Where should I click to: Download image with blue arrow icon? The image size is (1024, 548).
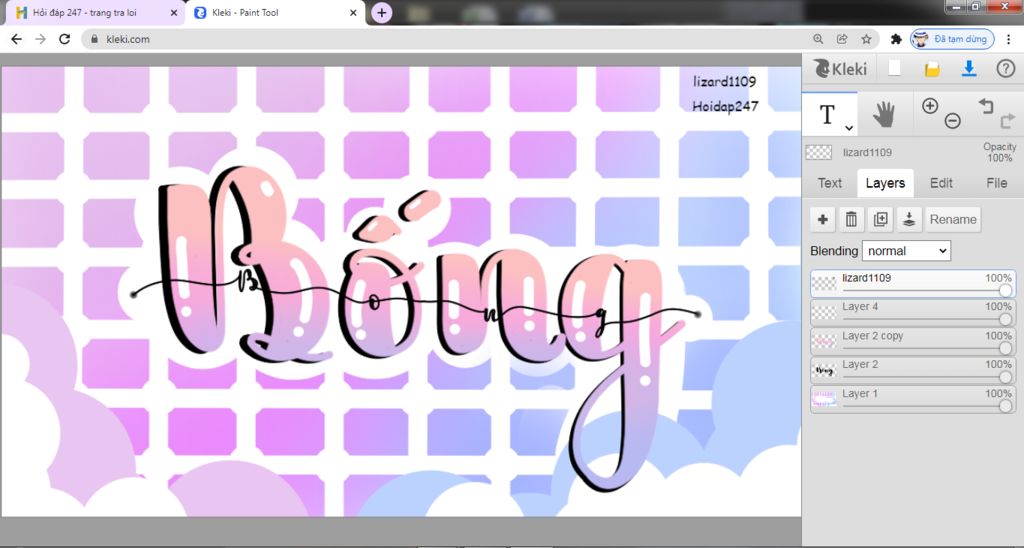(969, 68)
